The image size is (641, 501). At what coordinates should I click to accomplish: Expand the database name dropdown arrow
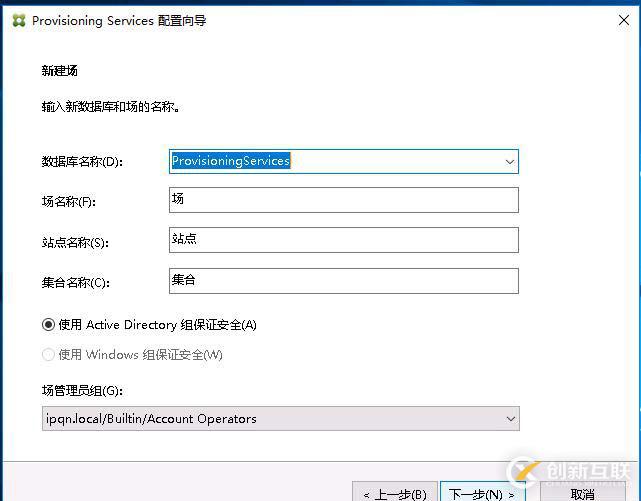pos(509,161)
